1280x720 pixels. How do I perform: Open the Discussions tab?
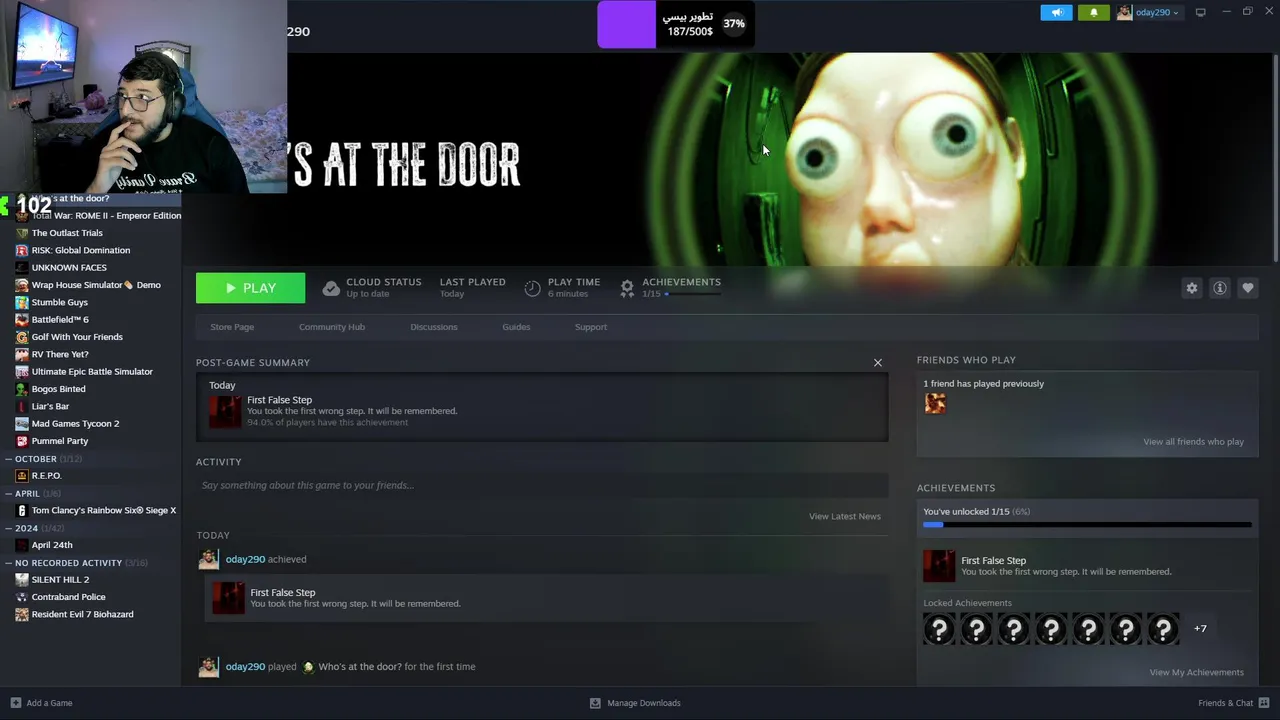(x=434, y=327)
